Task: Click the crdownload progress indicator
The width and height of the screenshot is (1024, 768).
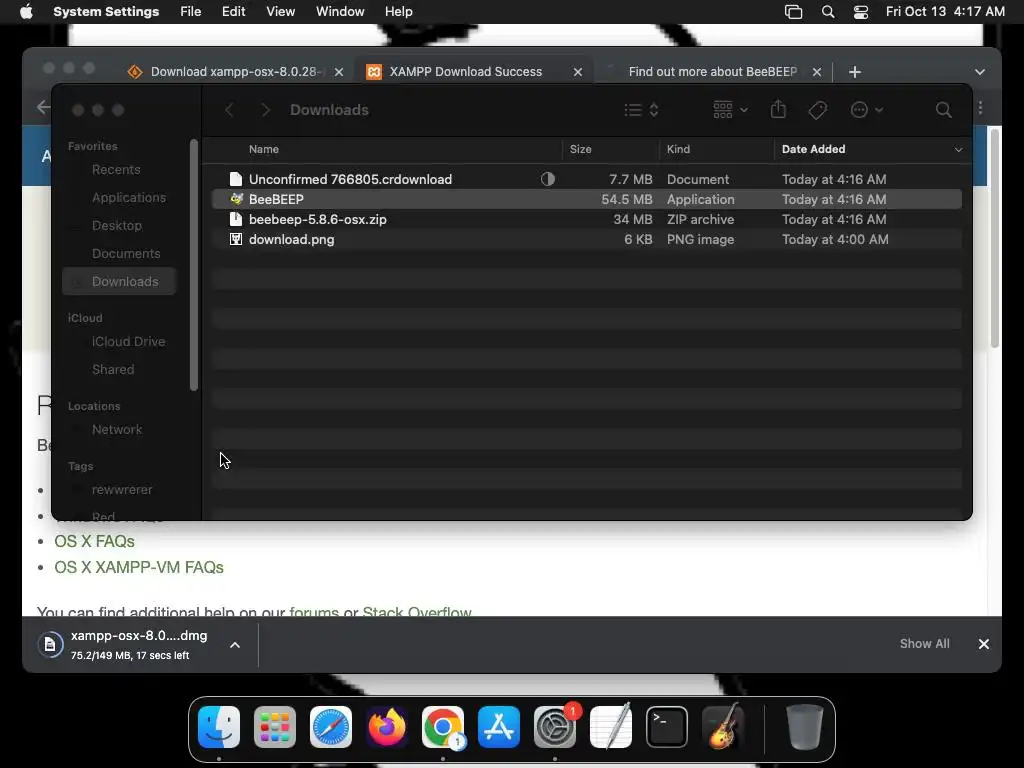Action: [547, 179]
